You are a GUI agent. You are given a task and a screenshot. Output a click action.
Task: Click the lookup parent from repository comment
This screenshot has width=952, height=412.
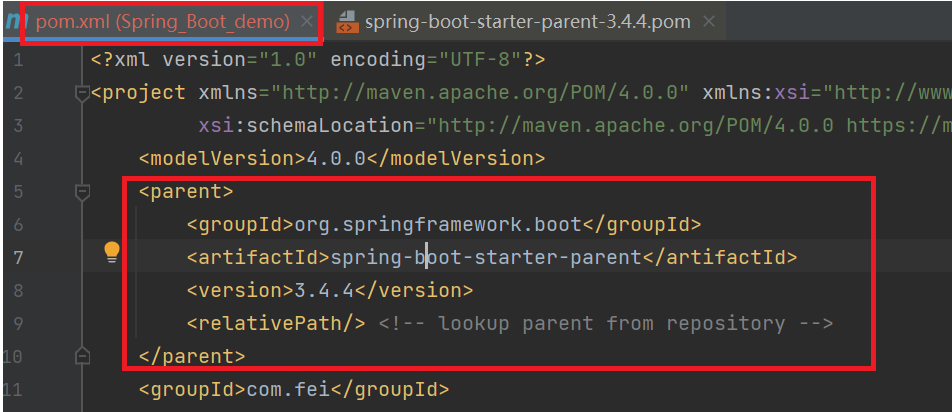[x=606, y=323]
